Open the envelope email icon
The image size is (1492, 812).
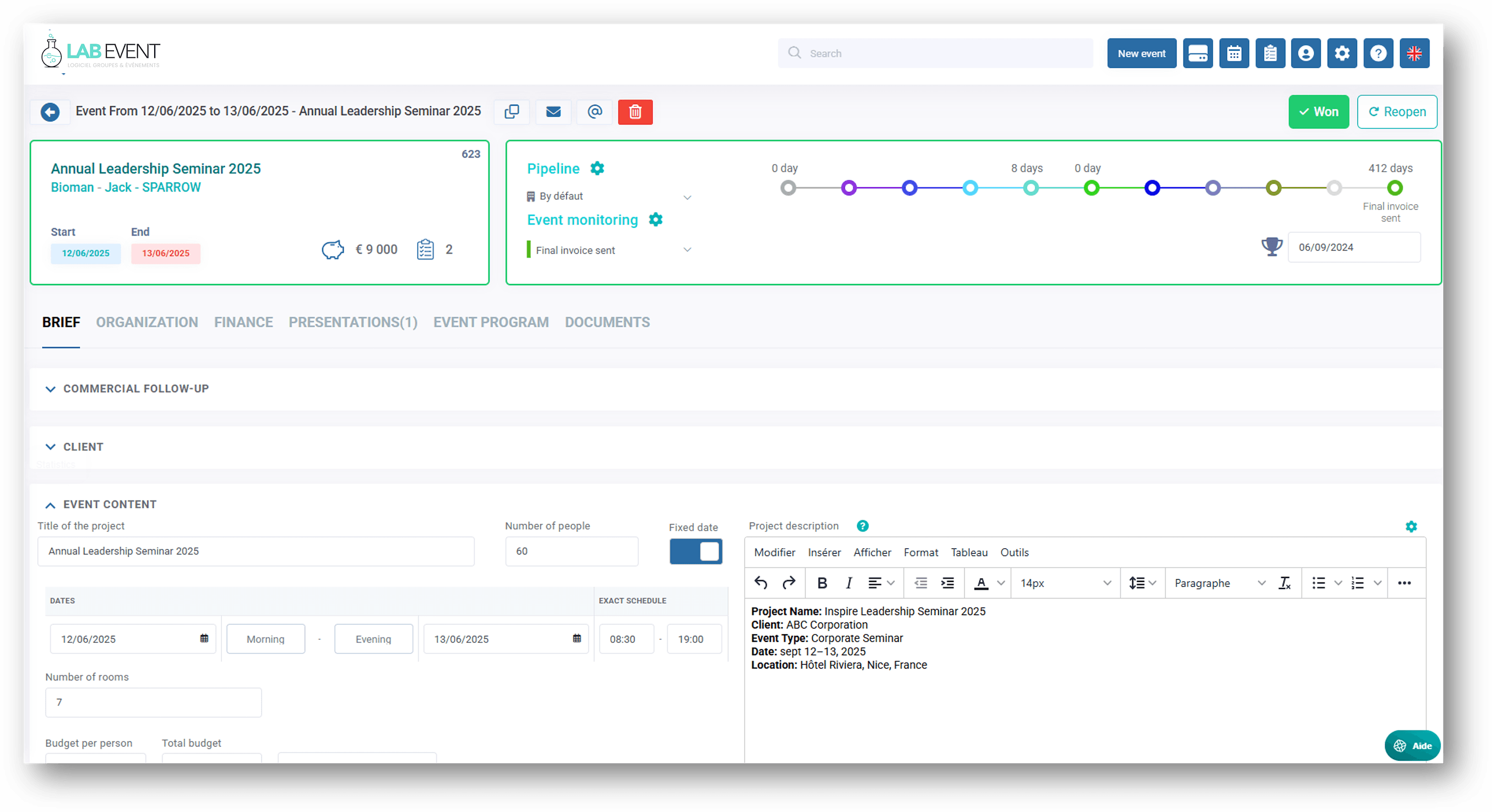click(553, 112)
